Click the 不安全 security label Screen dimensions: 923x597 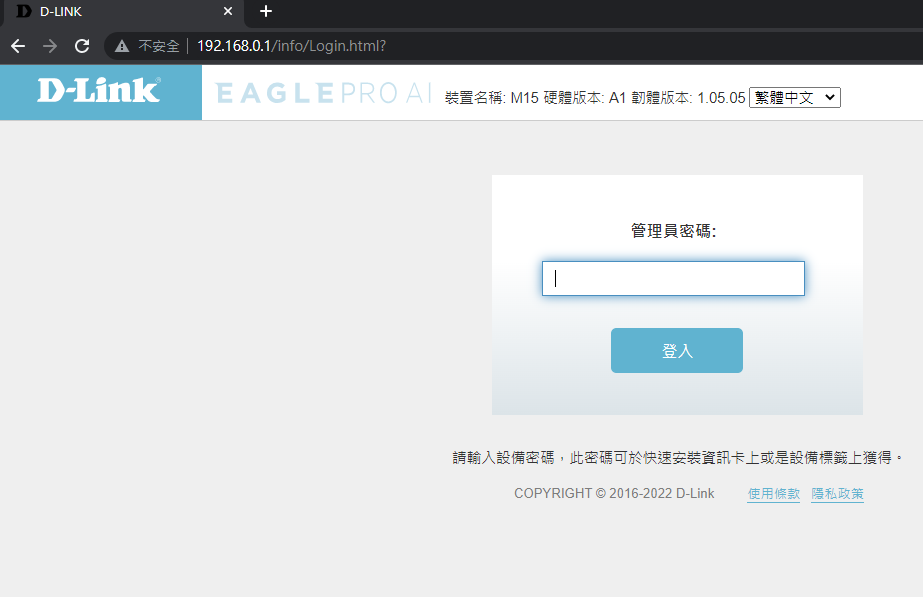coord(158,46)
